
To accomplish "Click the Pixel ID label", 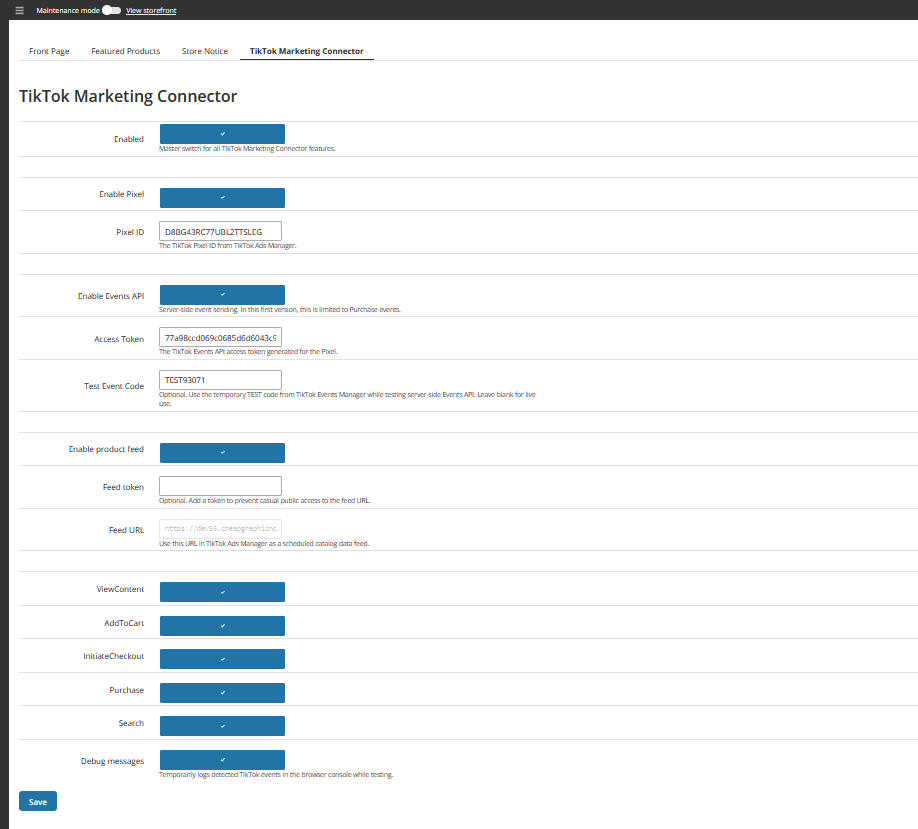I will 130,232.
